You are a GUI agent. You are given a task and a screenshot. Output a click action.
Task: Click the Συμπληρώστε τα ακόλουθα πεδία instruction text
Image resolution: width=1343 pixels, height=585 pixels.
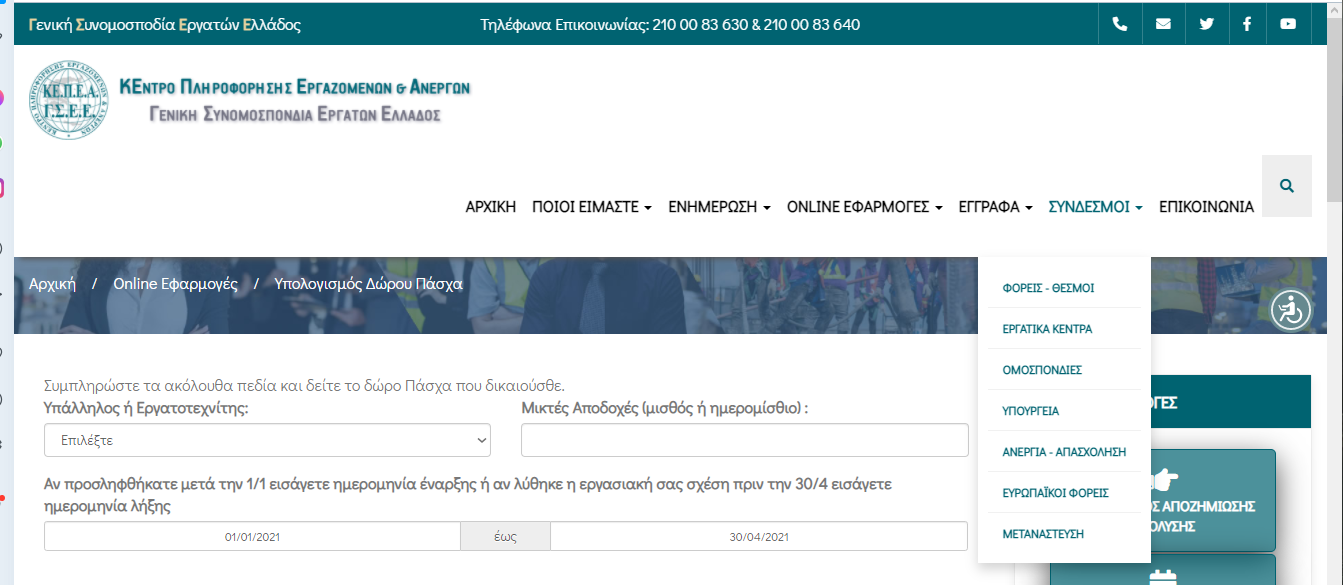pos(304,385)
